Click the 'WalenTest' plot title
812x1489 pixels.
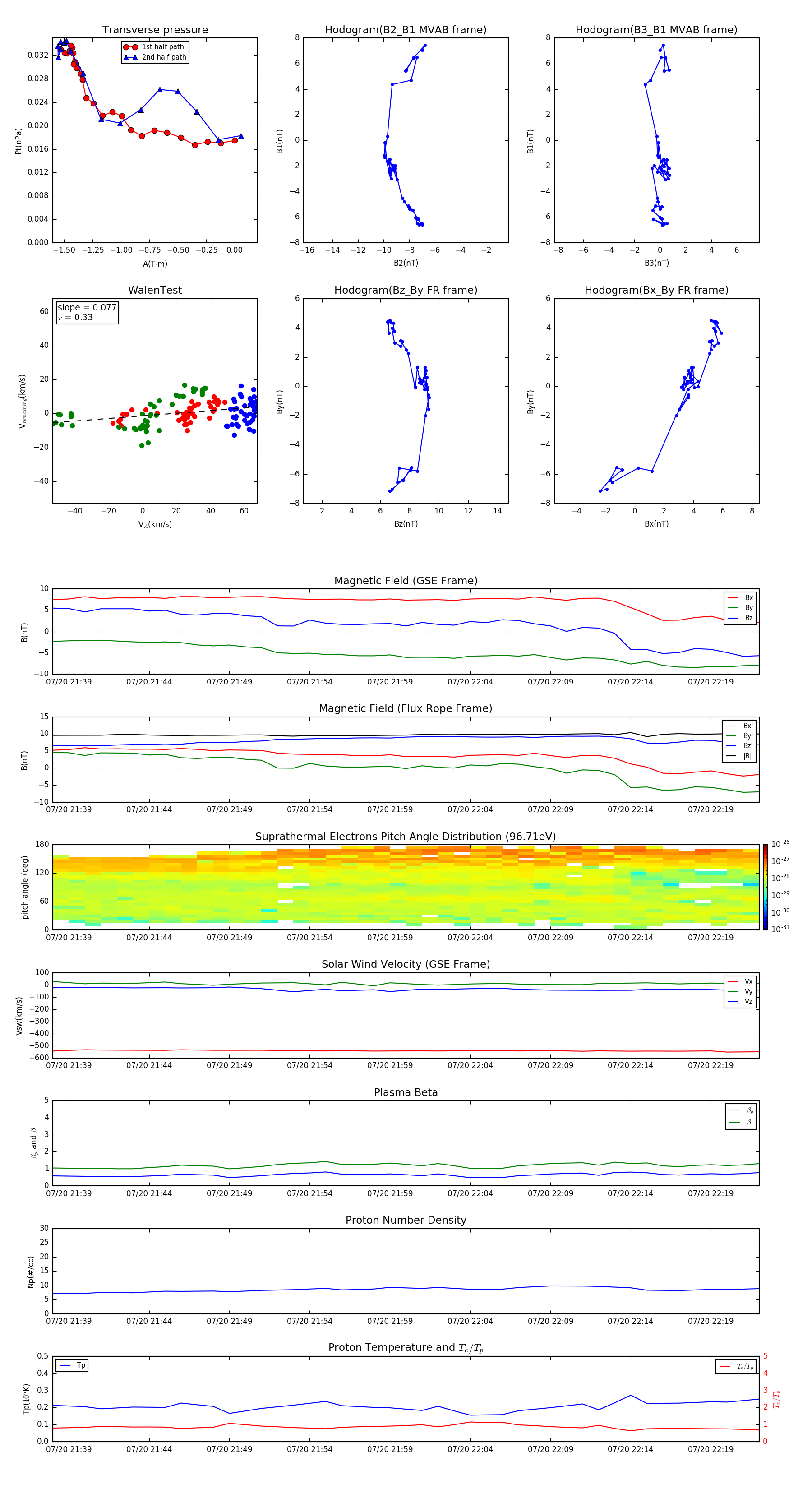pos(155,290)
